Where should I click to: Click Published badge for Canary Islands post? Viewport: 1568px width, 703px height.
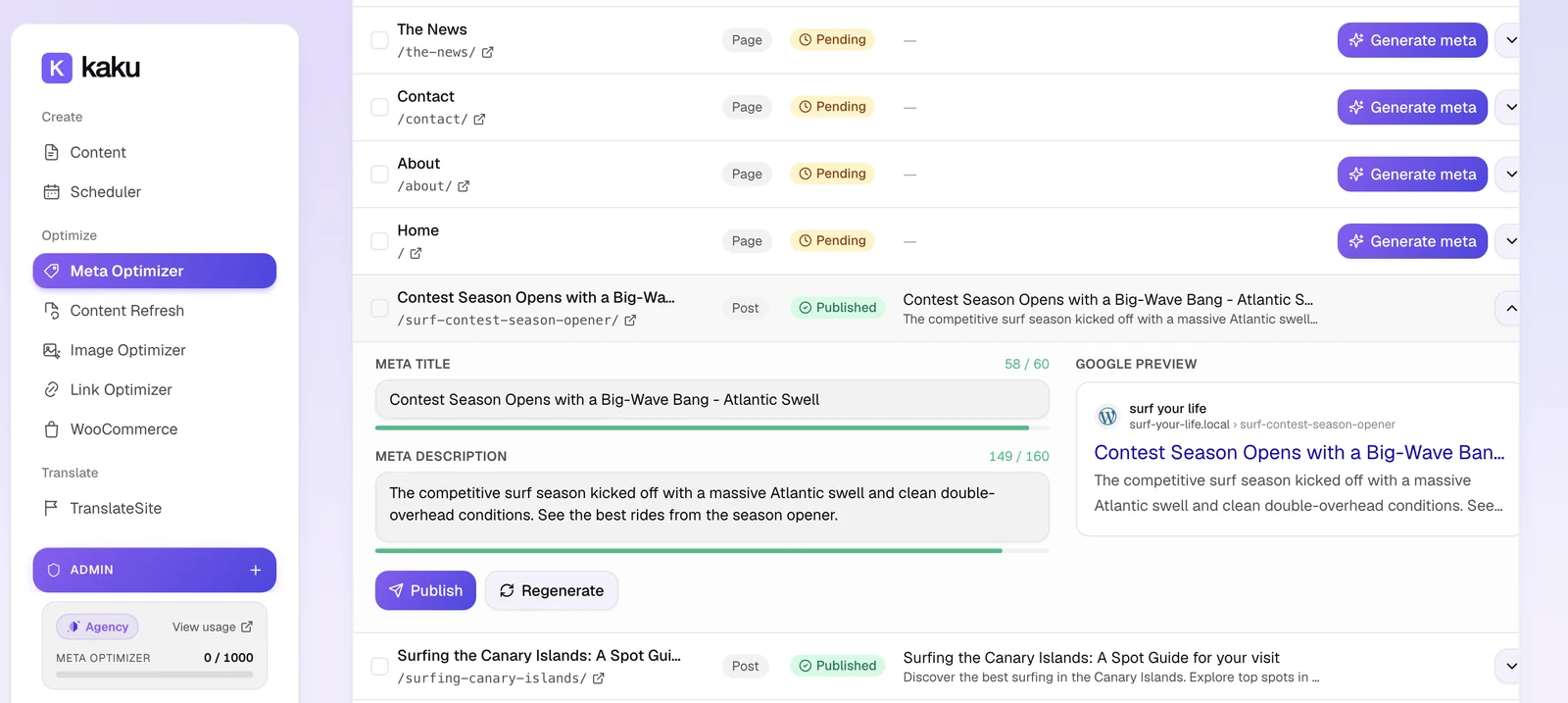[838, 666]
